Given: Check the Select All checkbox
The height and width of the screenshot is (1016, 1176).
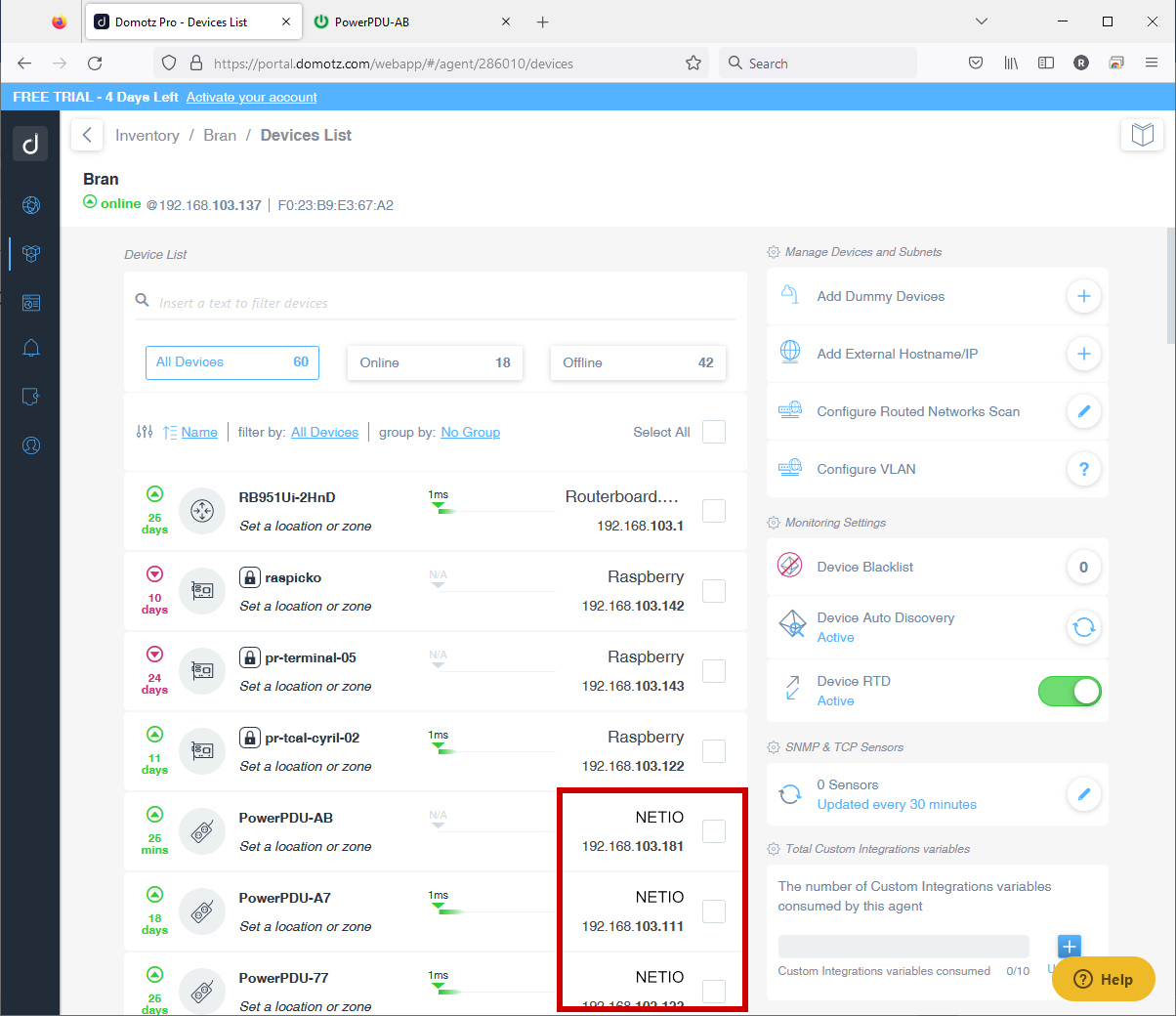Looking at the screenshot, I should pyautogui.click(x=714, y=432).
